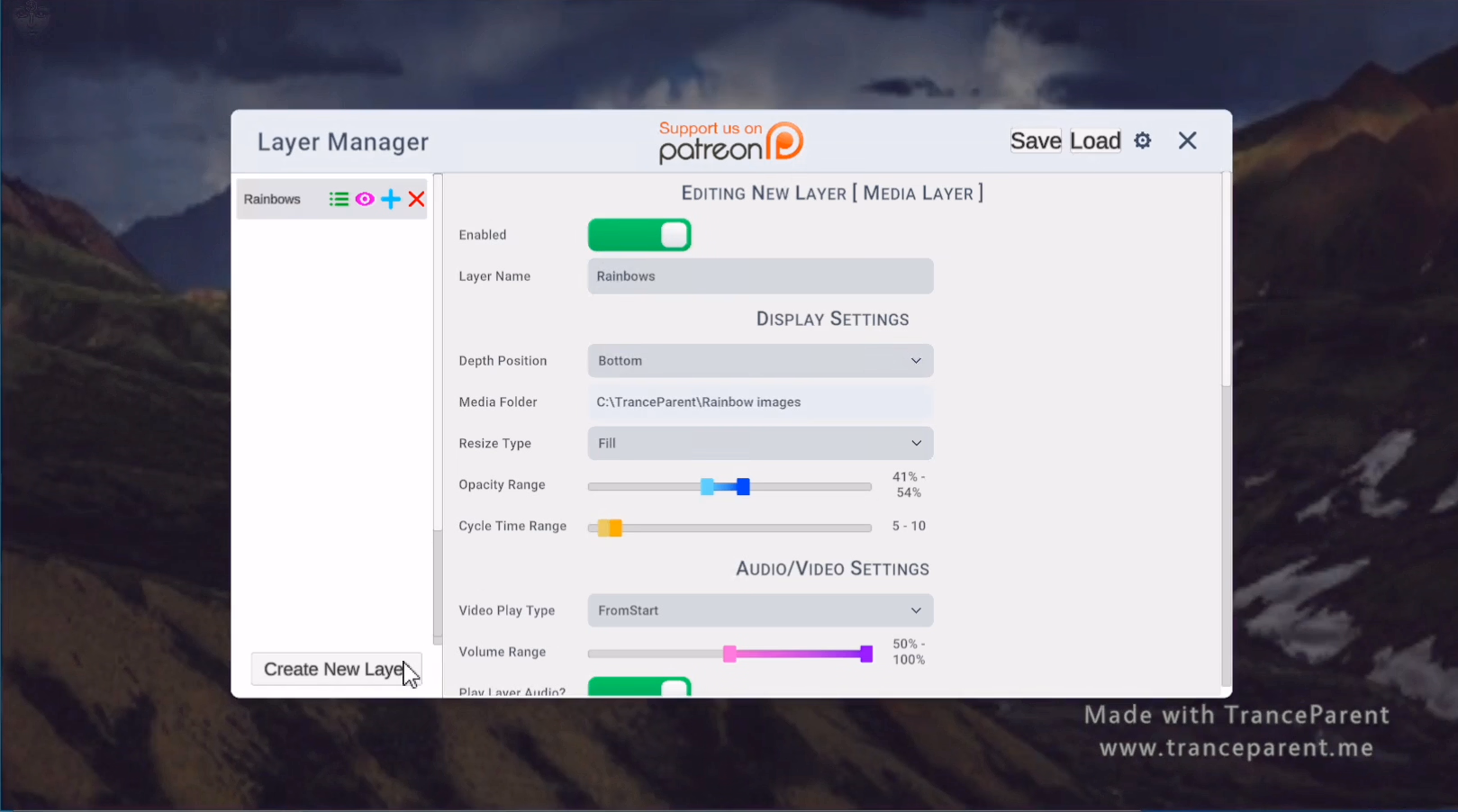Select the Rainbows layer in the list
Image resolution: width=1458 pixels, height=812 pixels.
pyautogui.click(x=272, y=199)
